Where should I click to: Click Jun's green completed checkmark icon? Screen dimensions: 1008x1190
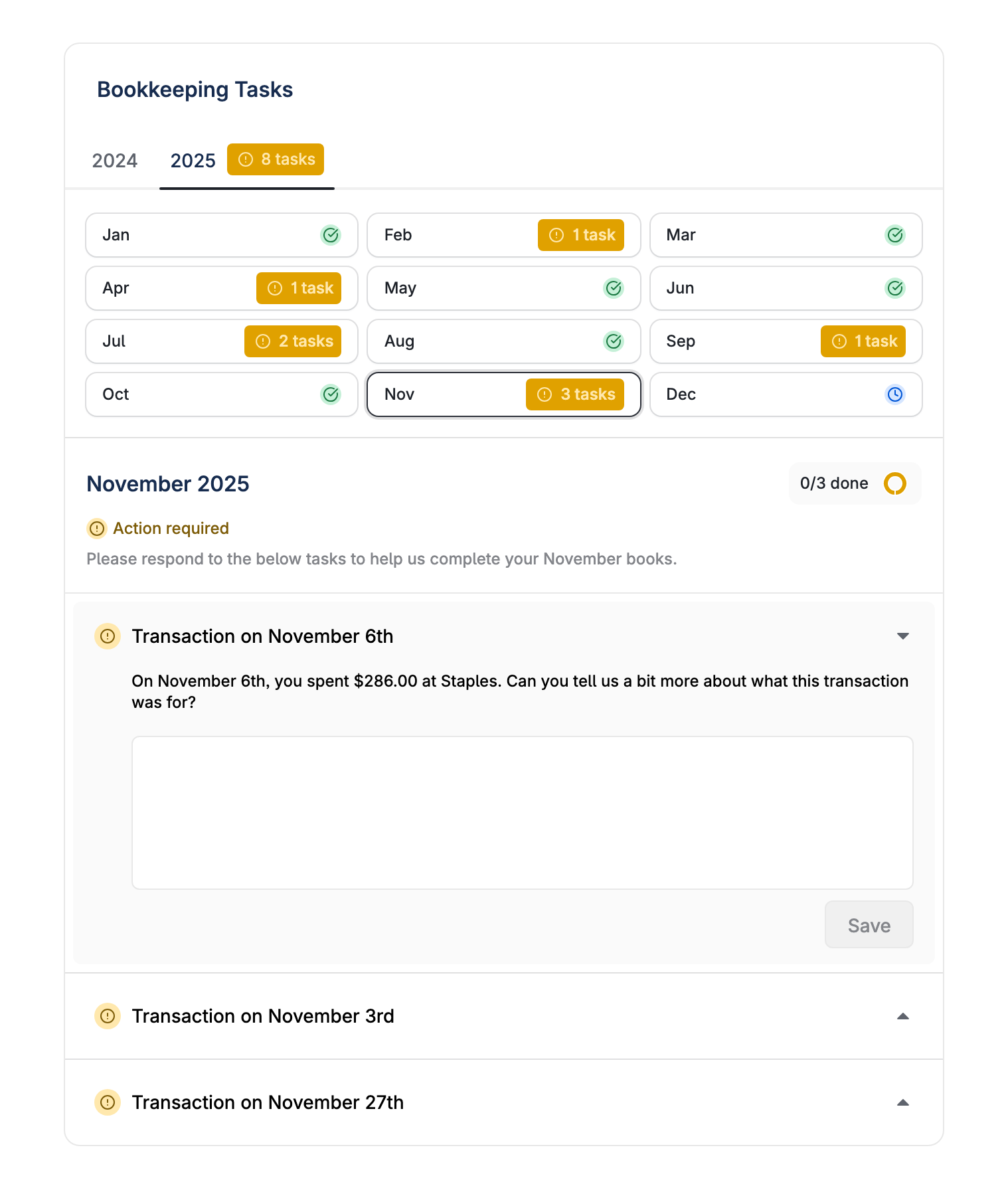895,288
